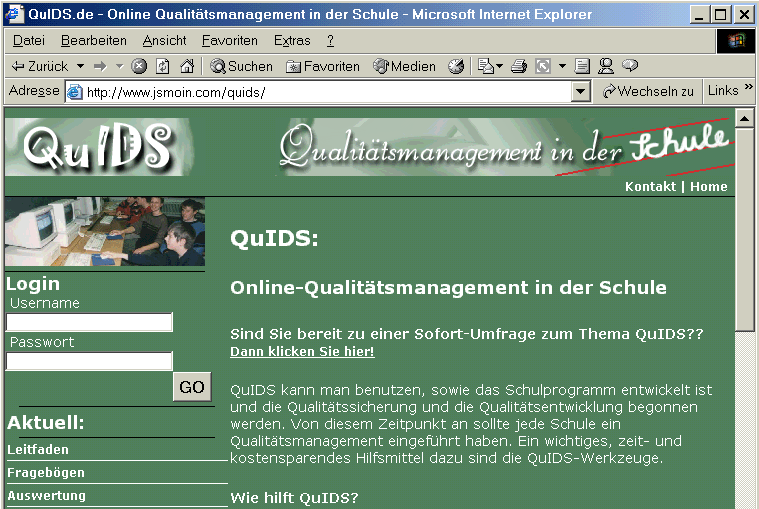
Task: Click the Messenger person toolbar icon
Action: click(606, 66)
